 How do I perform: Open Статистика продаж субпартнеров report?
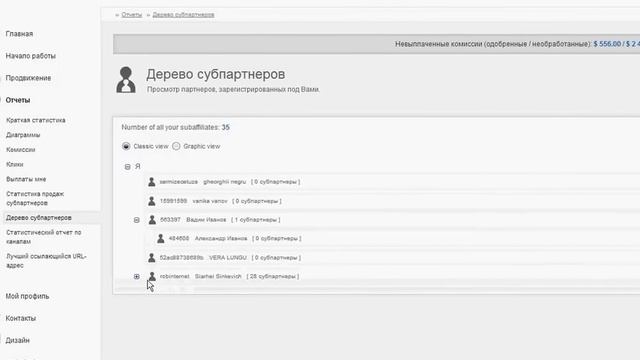pyautogui.click(x=35, y=198)
